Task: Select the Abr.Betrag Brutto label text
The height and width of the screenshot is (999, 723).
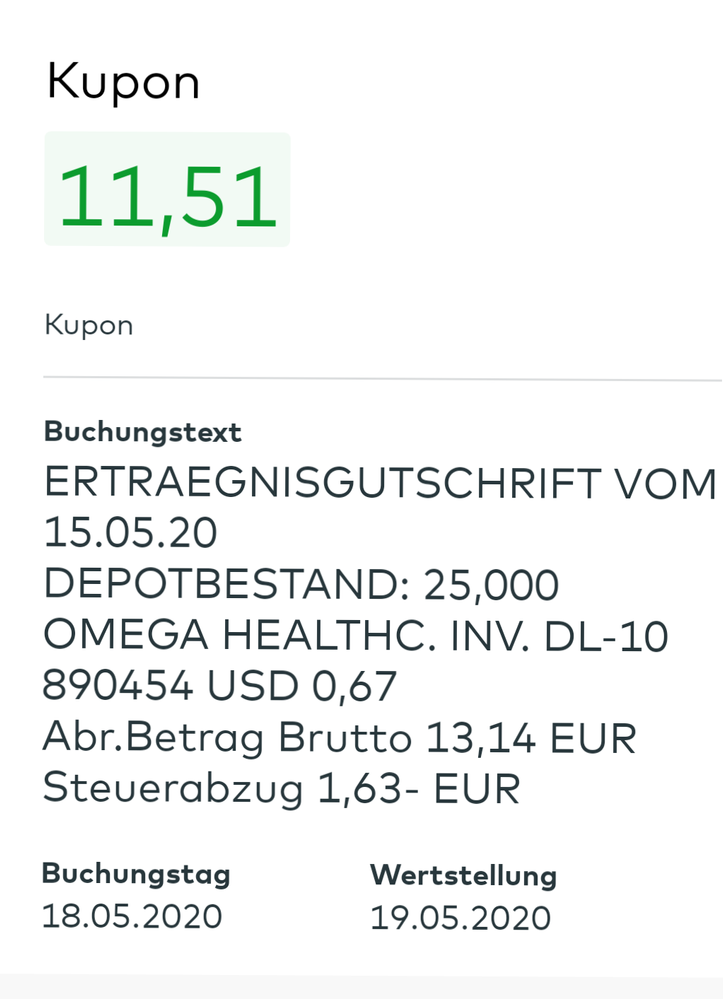Action: [227, 738]
